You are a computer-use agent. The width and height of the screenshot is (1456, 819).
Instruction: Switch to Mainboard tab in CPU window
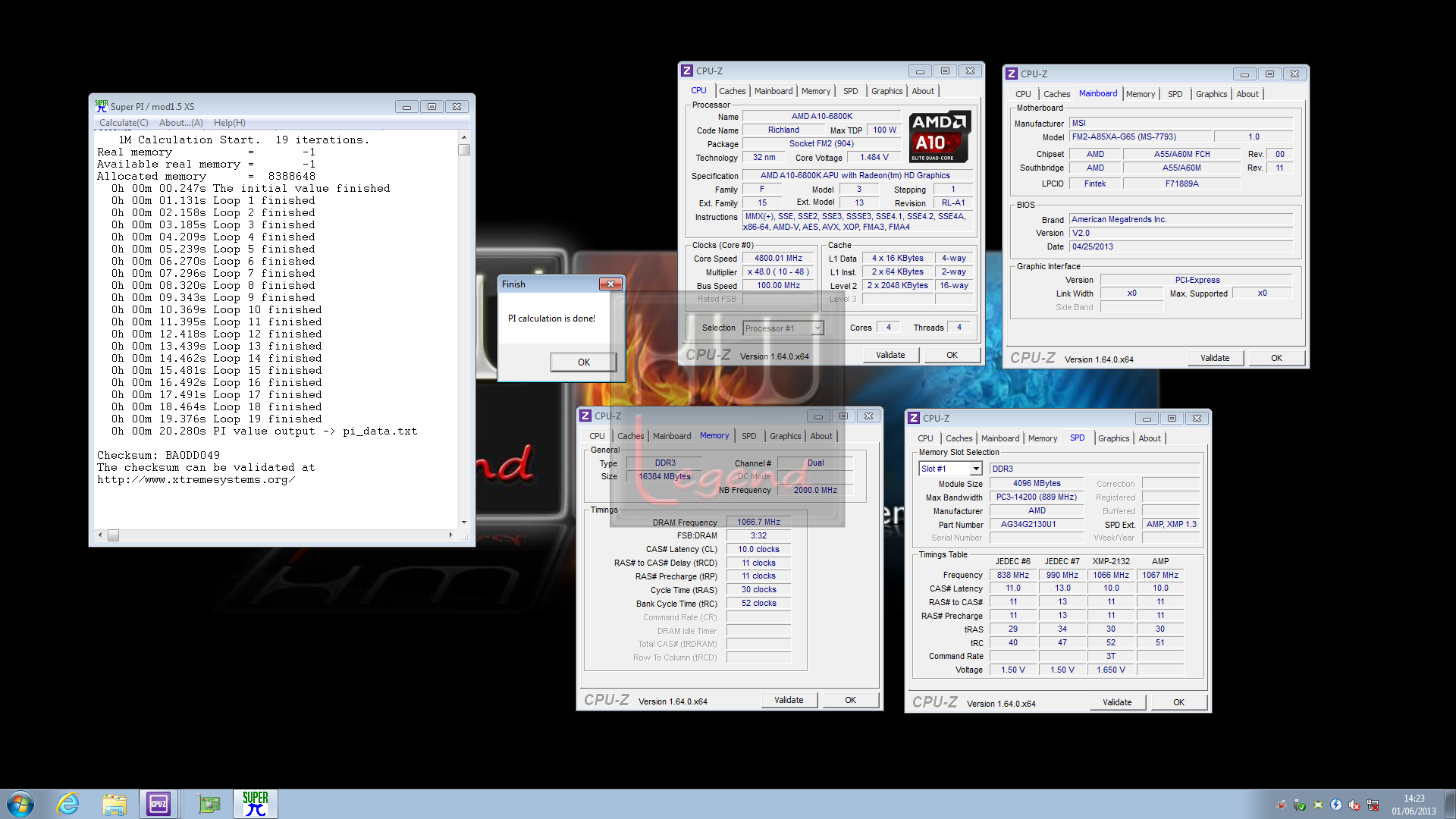773,91
